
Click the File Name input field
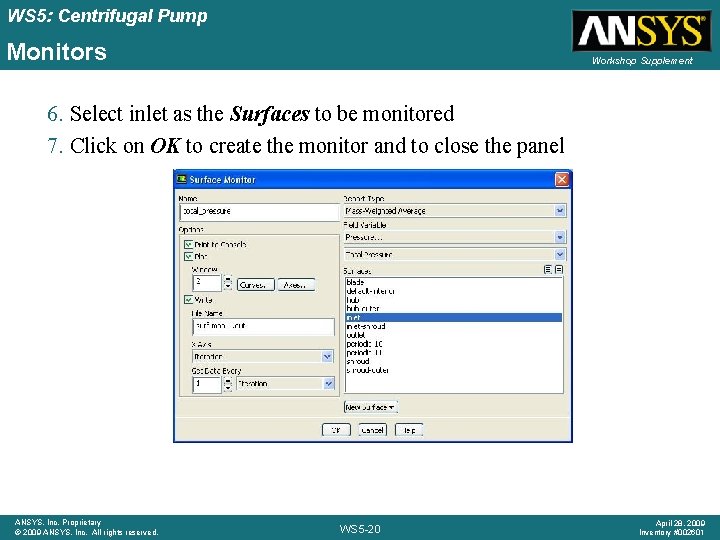263,326
